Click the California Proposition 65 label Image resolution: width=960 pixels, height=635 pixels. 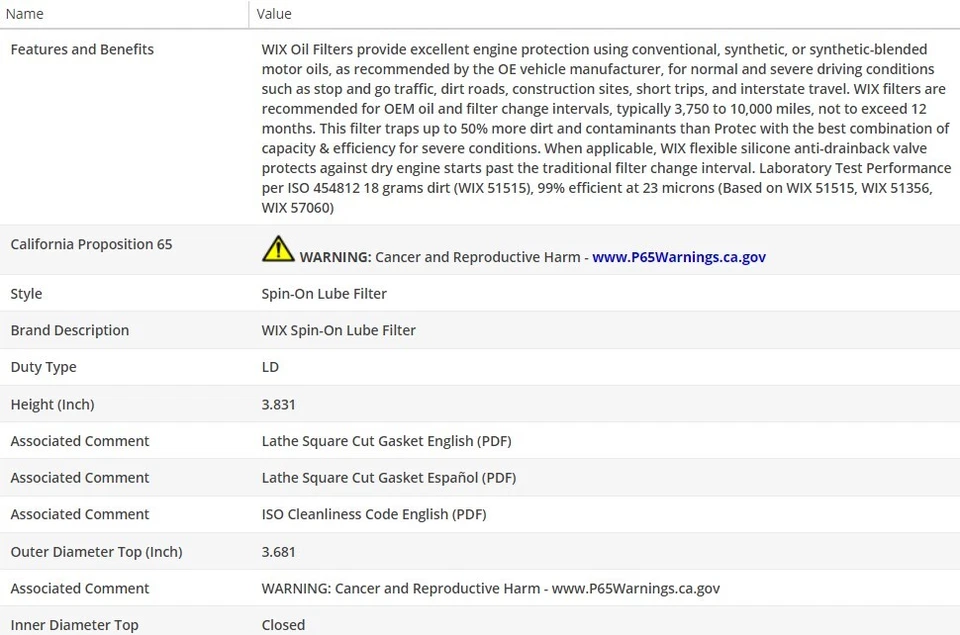(91, 244)
